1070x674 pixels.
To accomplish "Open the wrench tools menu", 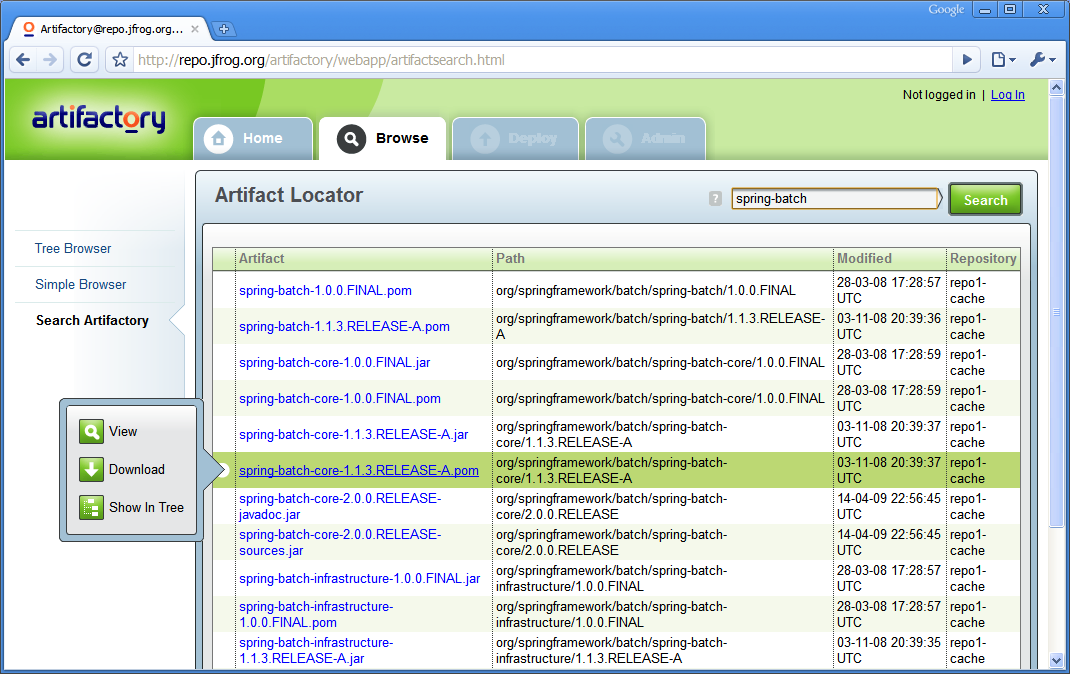I will 1041,60.
